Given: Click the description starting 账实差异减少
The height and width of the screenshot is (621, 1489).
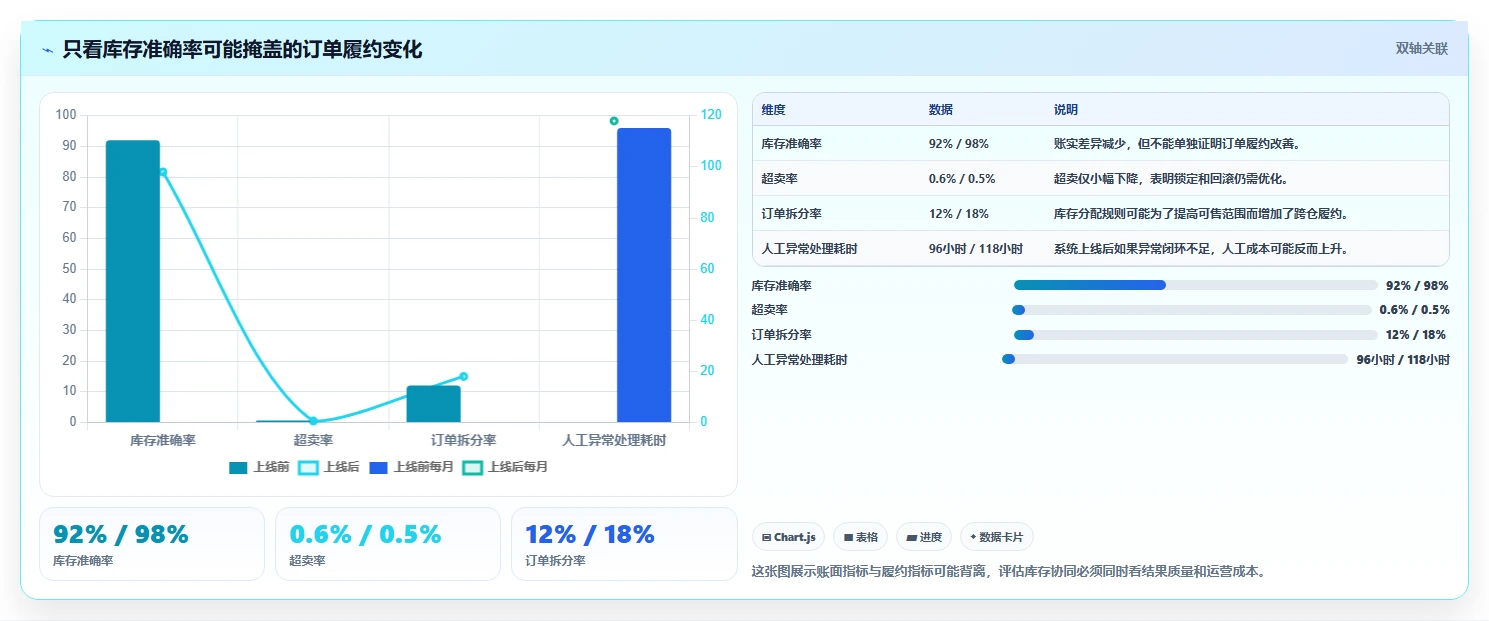Looking at the screenshot, I should pyautogui.click(x=1177, y=144).
